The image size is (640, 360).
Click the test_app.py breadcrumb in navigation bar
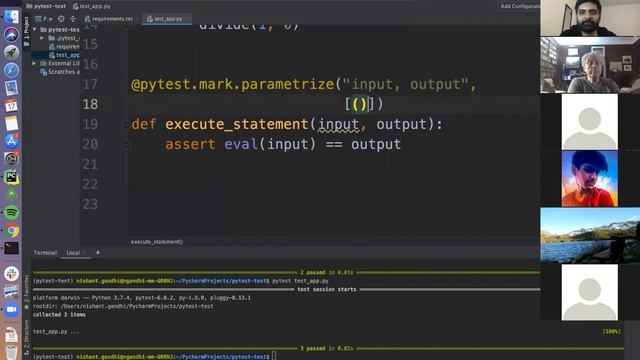tap(92, 6)
